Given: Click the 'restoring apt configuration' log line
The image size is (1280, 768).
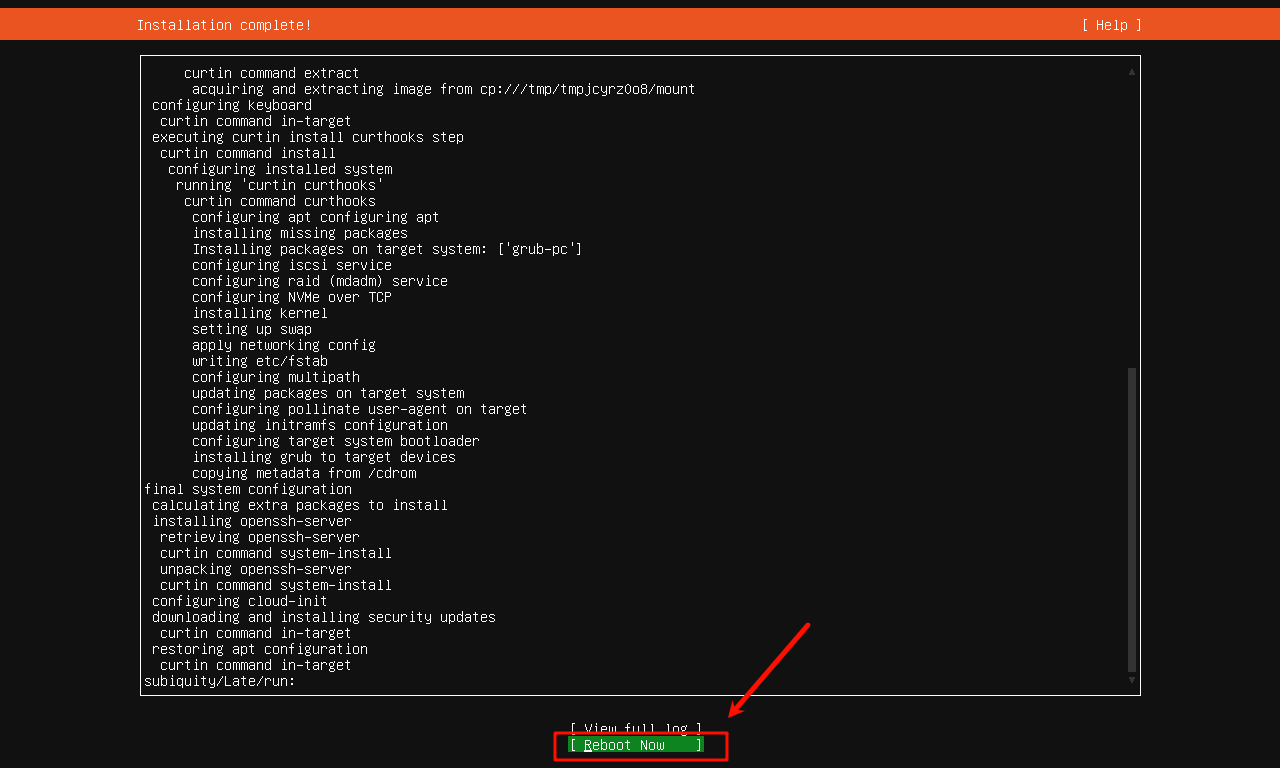Looking at the screenshot, I should pyautogui.click(x=260, y=649).
